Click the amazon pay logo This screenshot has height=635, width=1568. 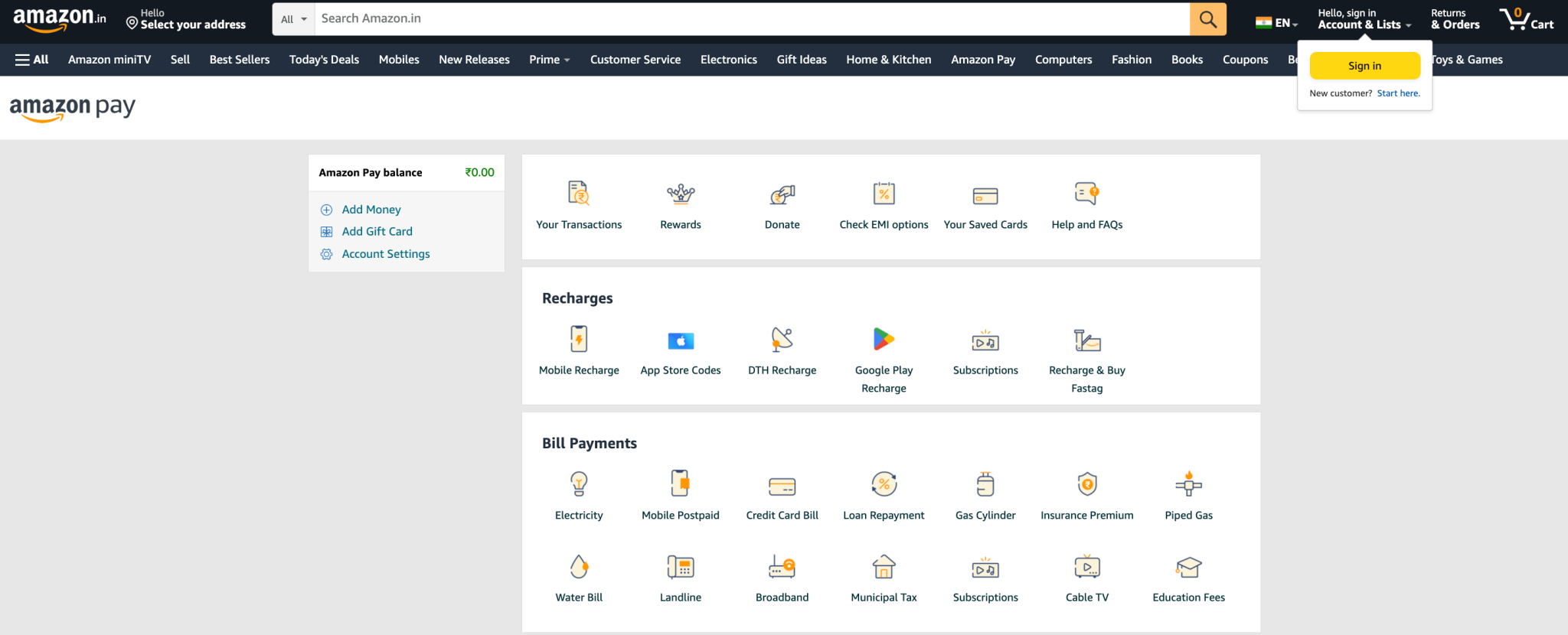(x=73, y=109)
